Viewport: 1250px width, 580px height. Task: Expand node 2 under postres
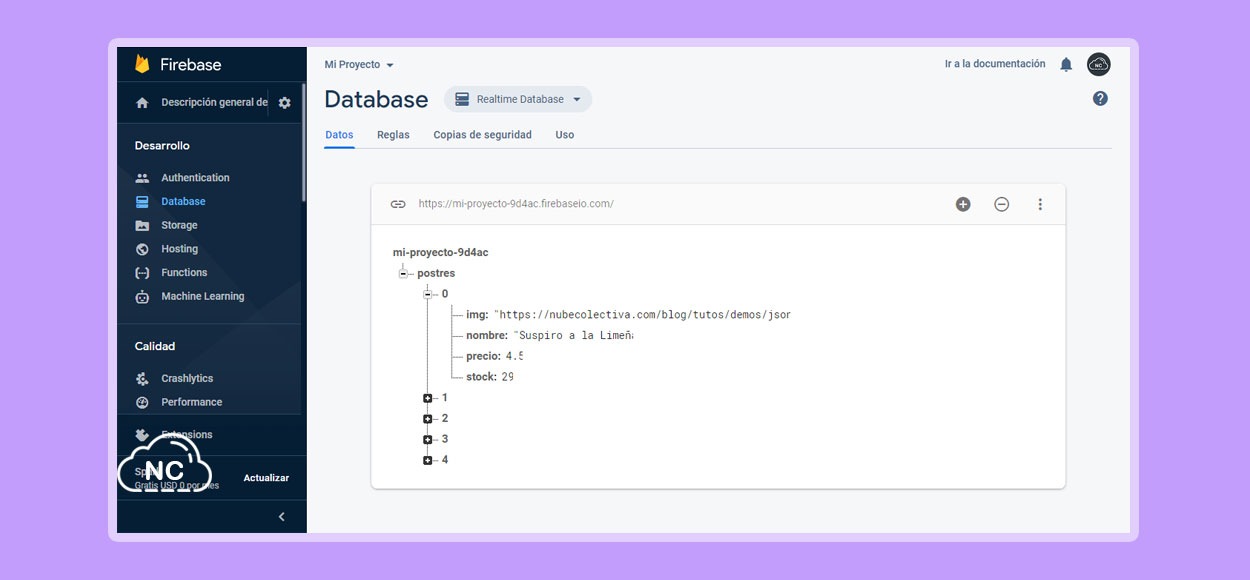(x=428, y=419)
